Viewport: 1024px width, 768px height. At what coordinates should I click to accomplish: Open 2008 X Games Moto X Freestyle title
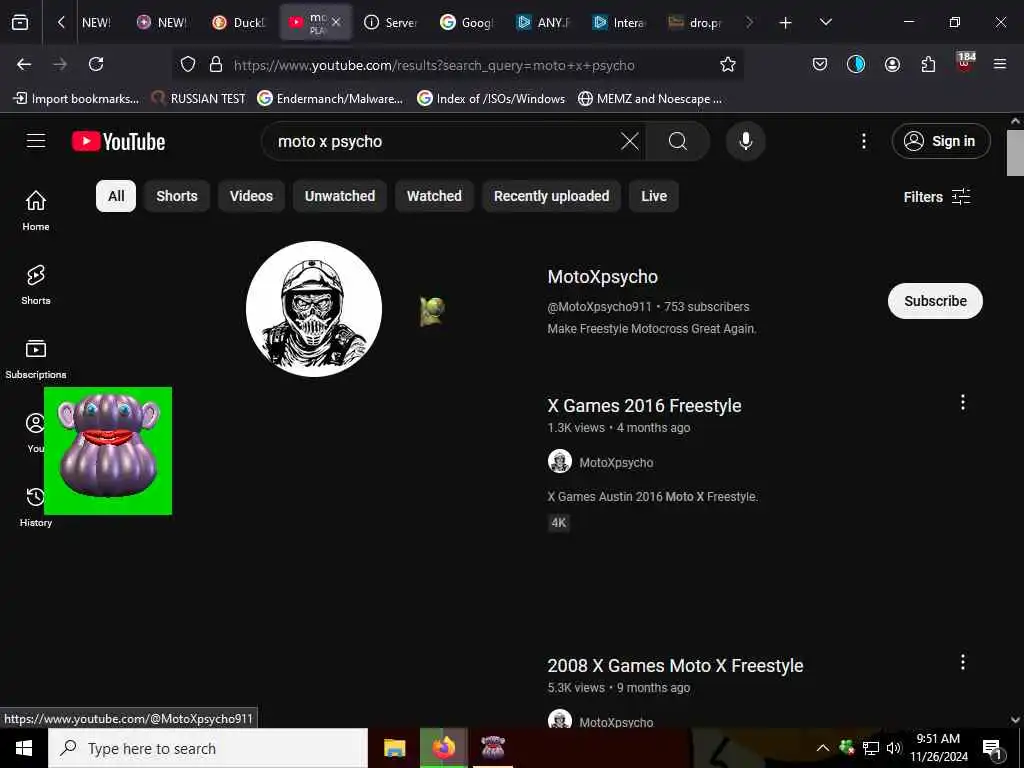675,665
